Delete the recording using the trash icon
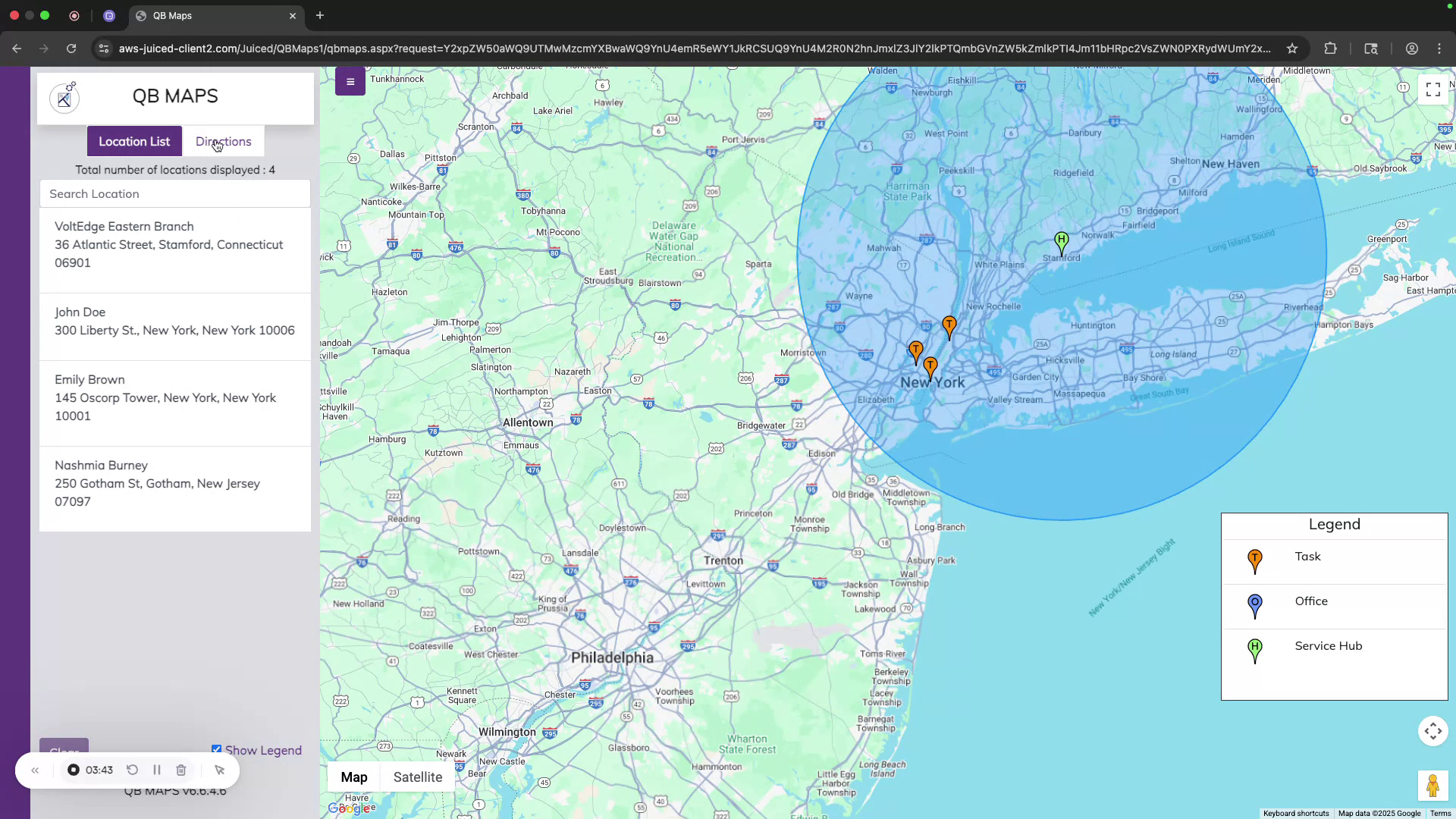This screenshot has height=819, width=1456. coord(181,770)
